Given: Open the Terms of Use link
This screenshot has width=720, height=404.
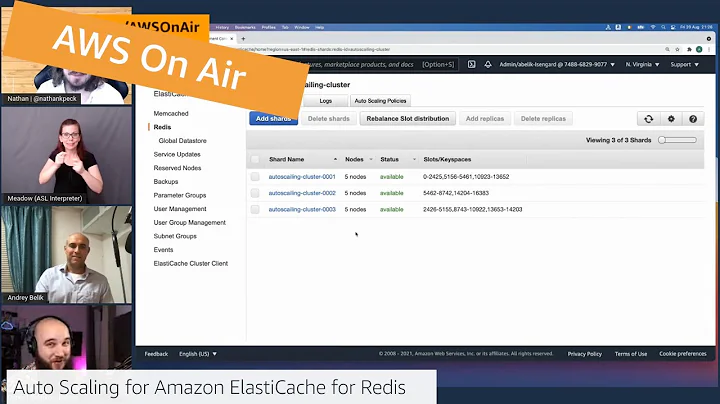Looking at the screenshot, I should pos(631,354).
